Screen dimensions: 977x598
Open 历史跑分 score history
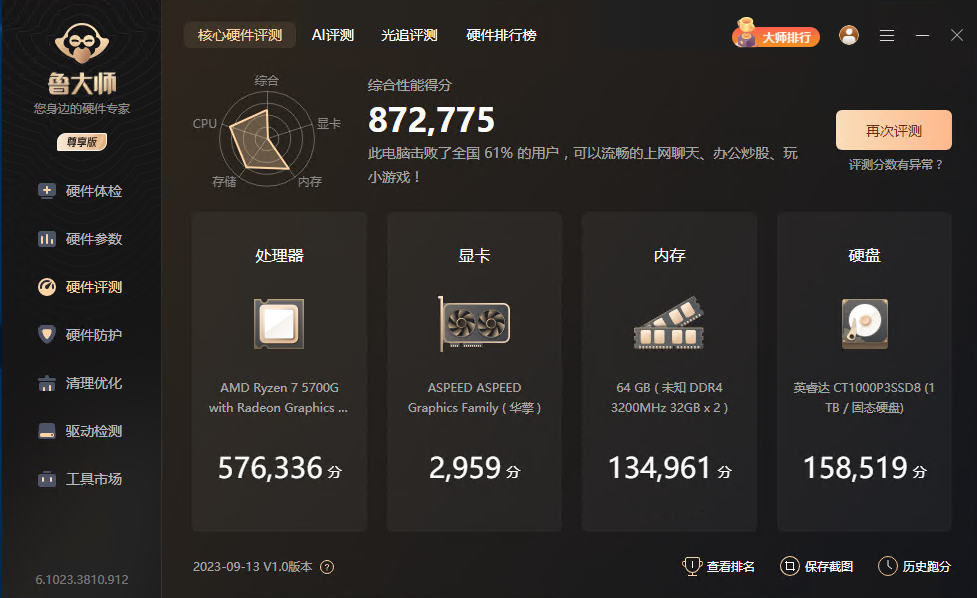coord(914,566)
